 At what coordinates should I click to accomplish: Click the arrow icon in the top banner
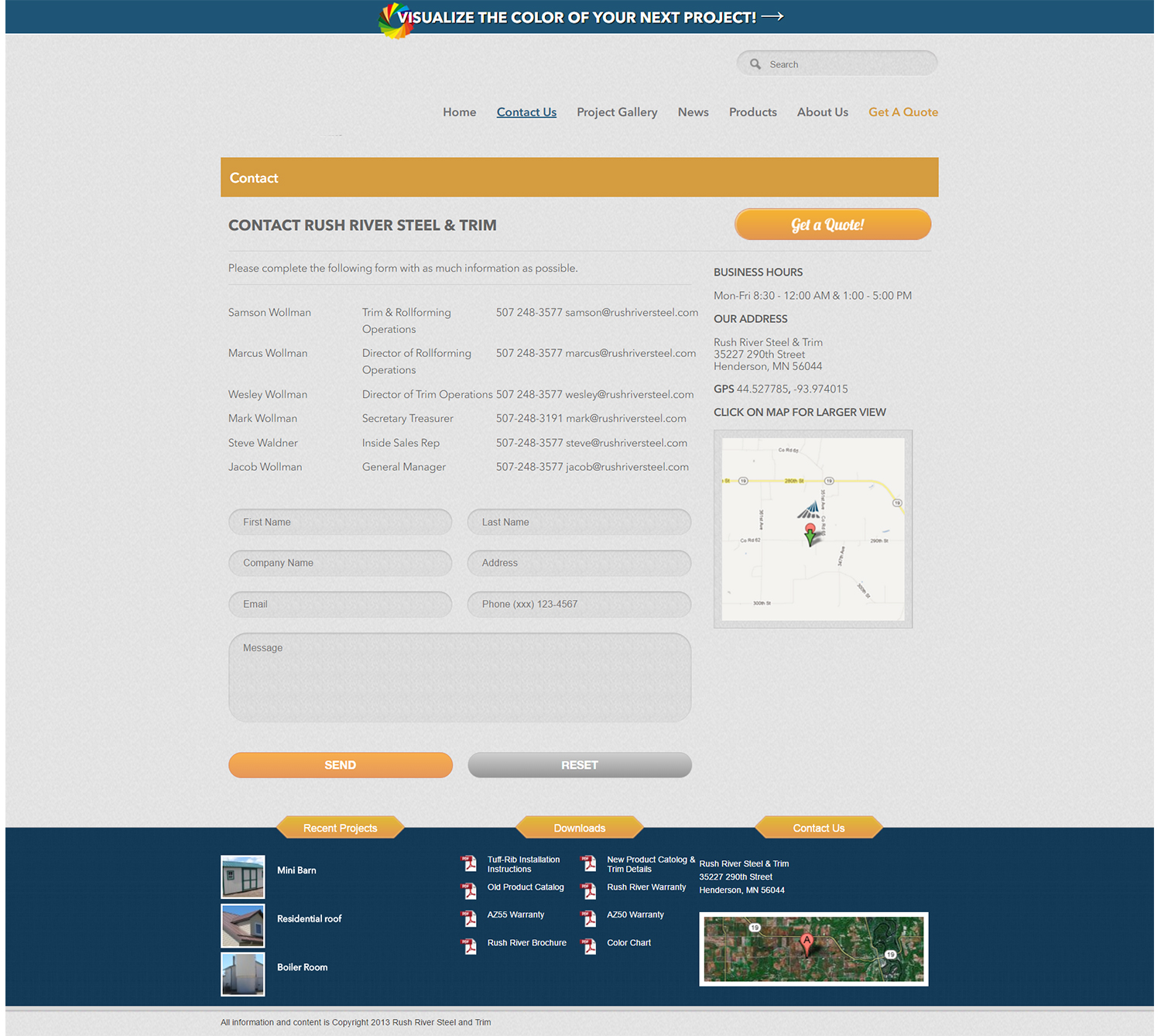click(x=772, y=16)
